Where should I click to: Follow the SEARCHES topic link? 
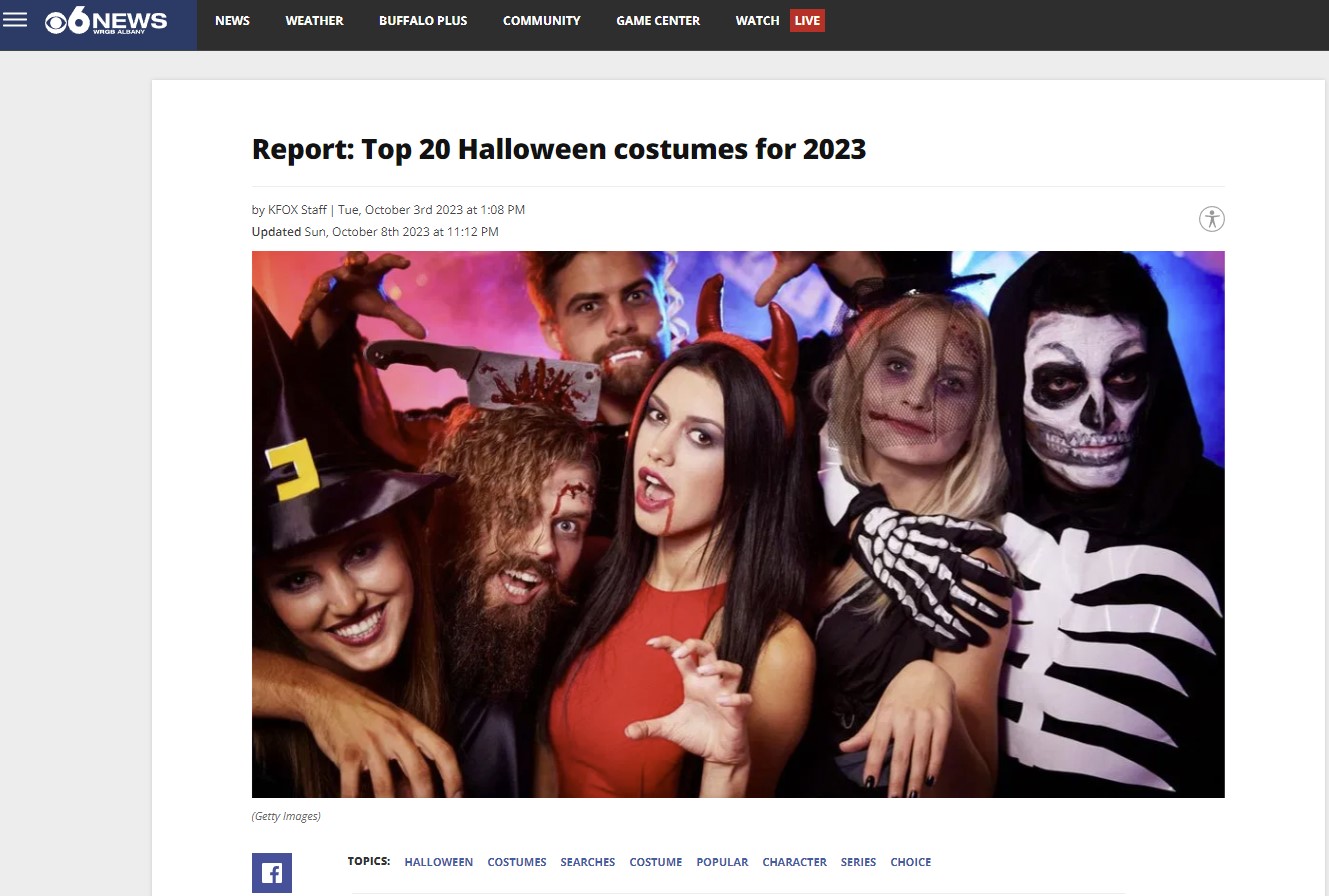coord(587,862)
